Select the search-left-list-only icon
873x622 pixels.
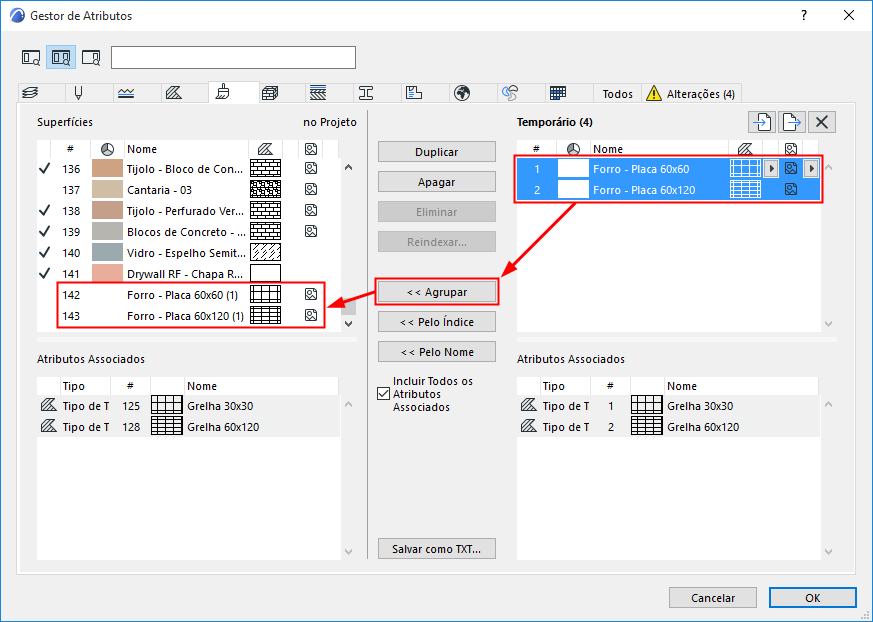(31, 57)
